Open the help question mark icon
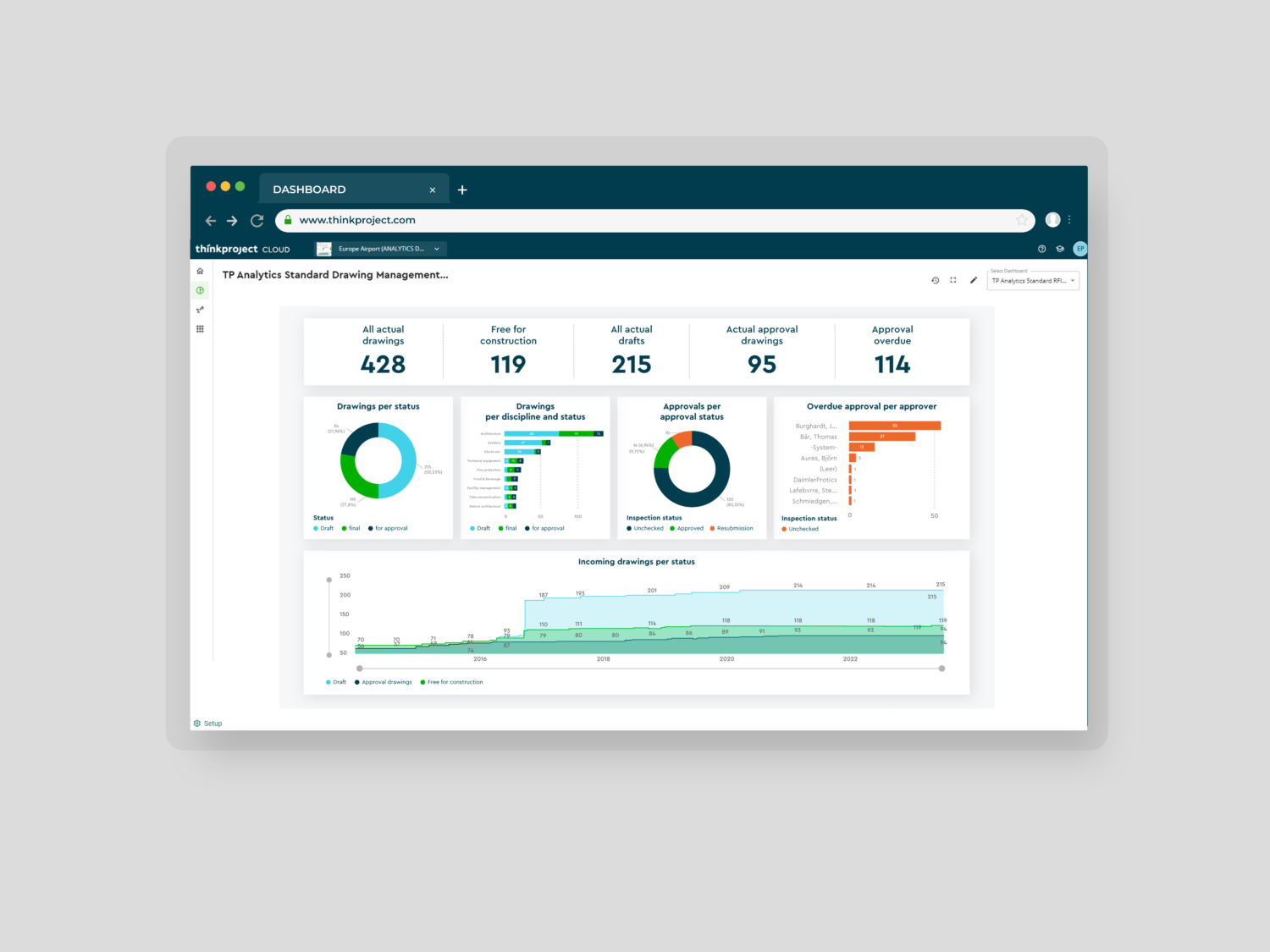Screen dimensions: 1270x952 1041,249
